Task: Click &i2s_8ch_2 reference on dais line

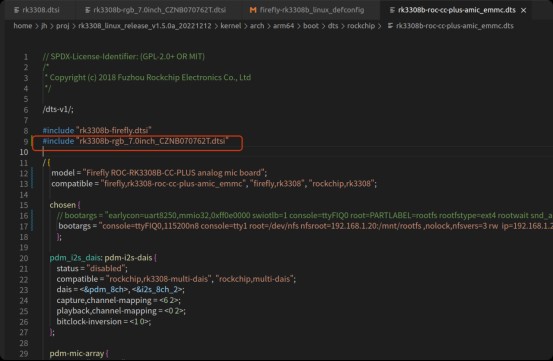Action: (x=158, y=290)
